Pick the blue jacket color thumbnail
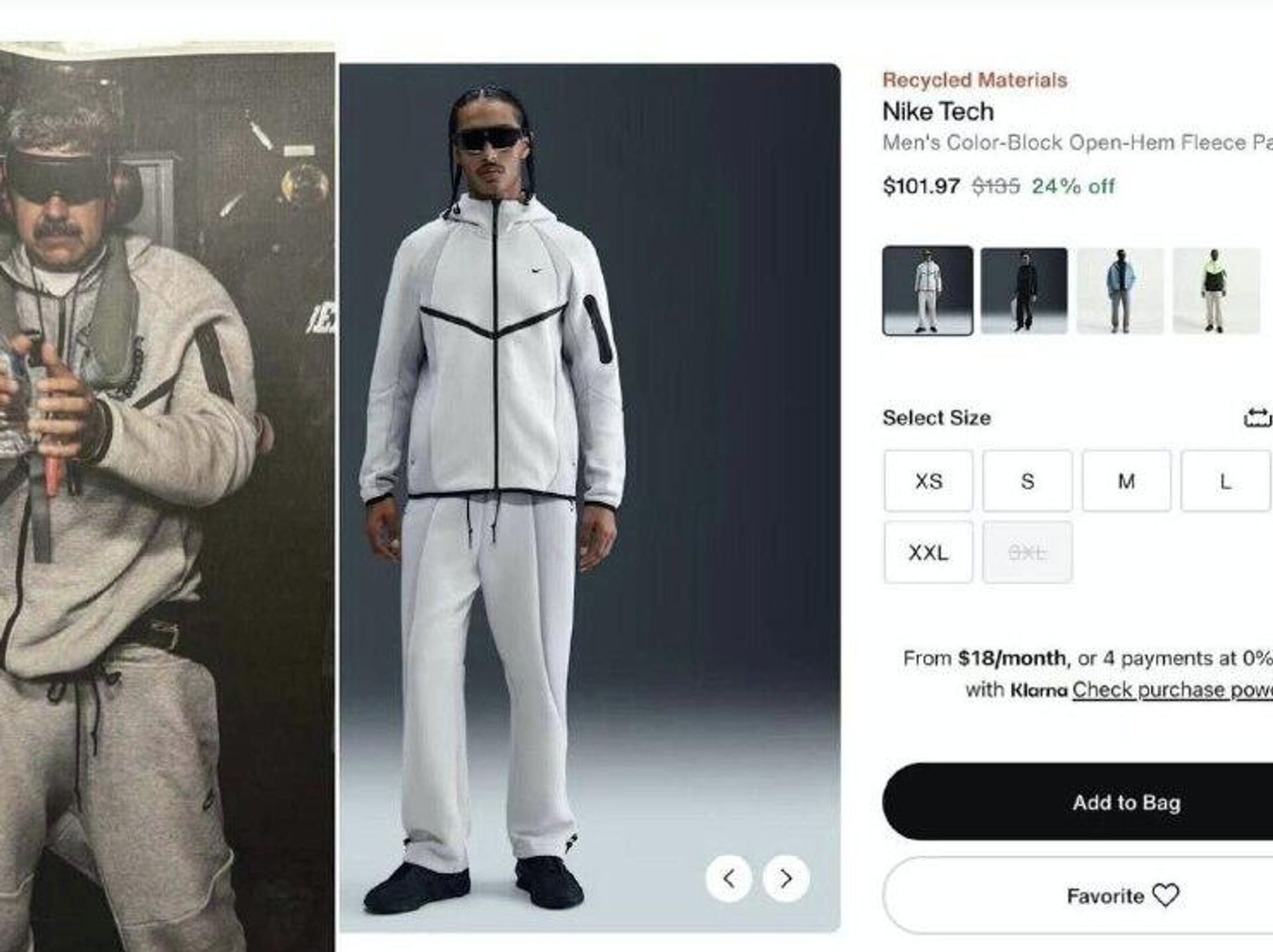The height and width of the screenshot is (952, 1273). (x=1120, y=290)
